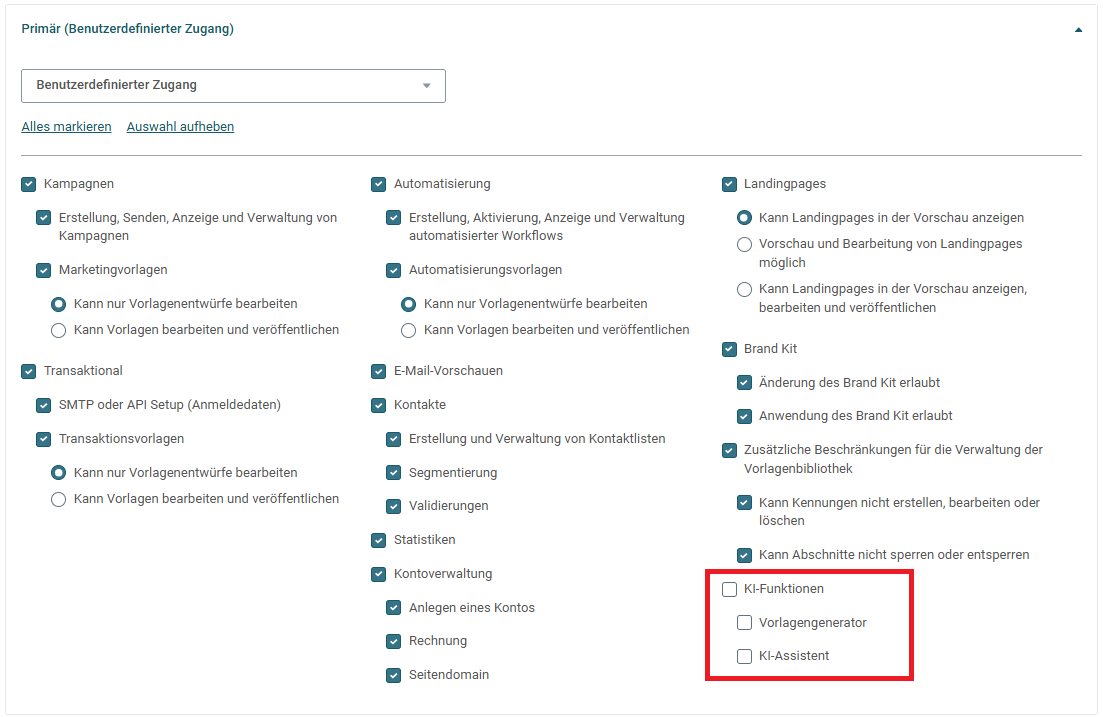Uncheck the Kampagnen checkbox

[29, 184]
